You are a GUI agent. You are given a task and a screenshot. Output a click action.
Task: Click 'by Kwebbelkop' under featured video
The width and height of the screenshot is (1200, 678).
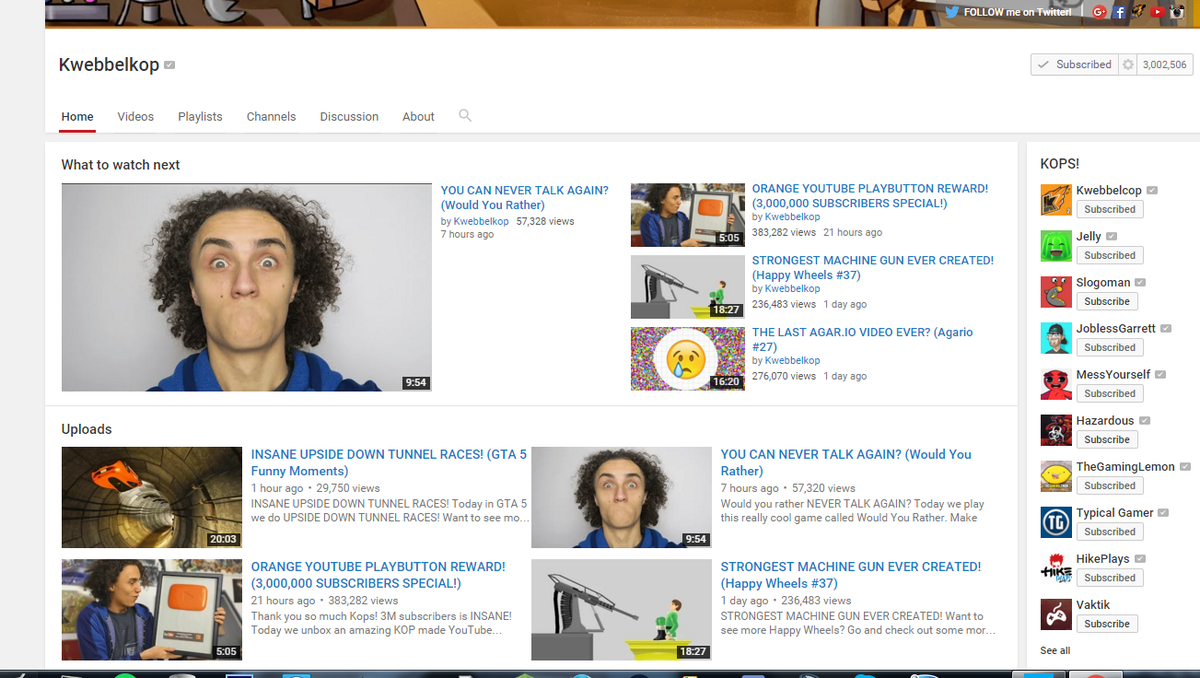click(475, 221)
